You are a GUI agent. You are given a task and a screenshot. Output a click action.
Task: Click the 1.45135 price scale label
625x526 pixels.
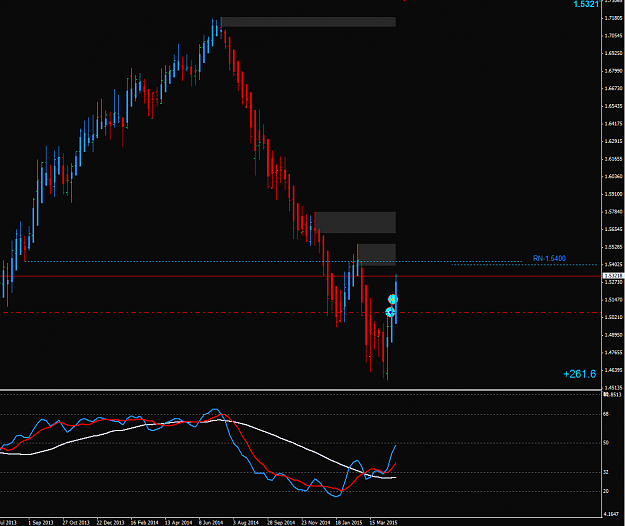pos(613,388)
